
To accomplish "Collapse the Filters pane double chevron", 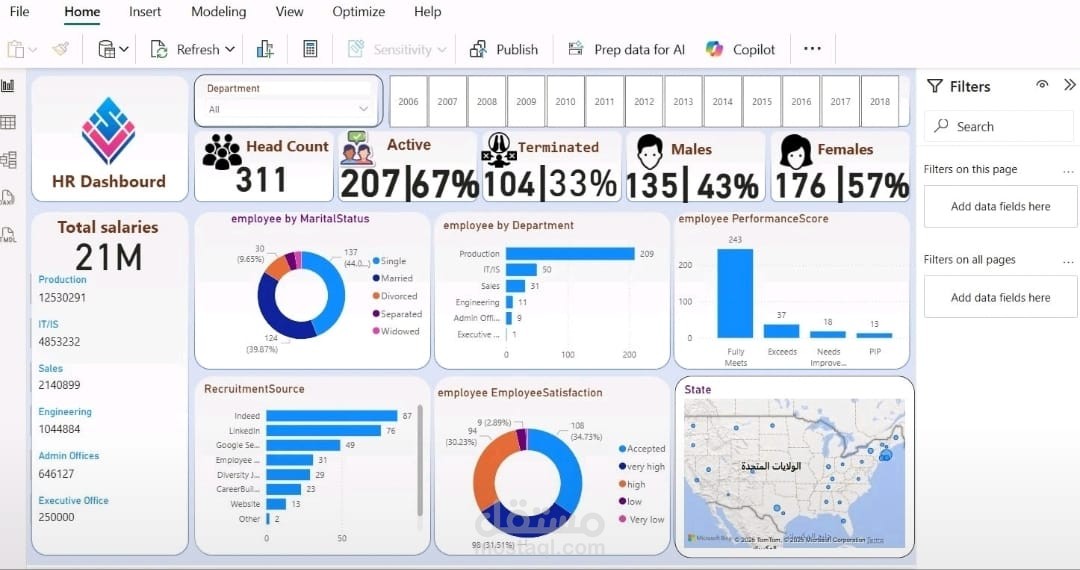I will point(1069,85).
